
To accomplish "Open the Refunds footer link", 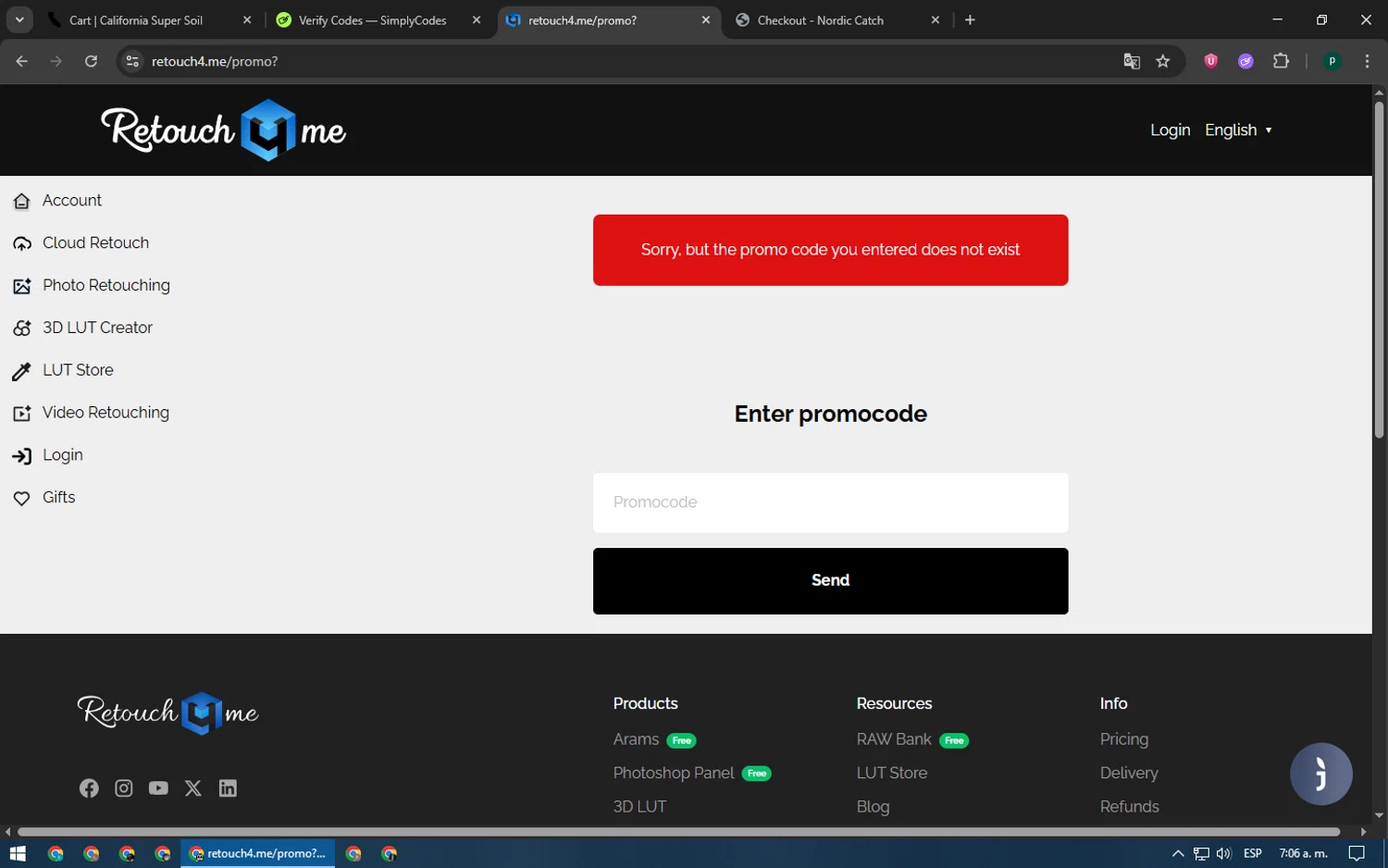I will 1129,807.
